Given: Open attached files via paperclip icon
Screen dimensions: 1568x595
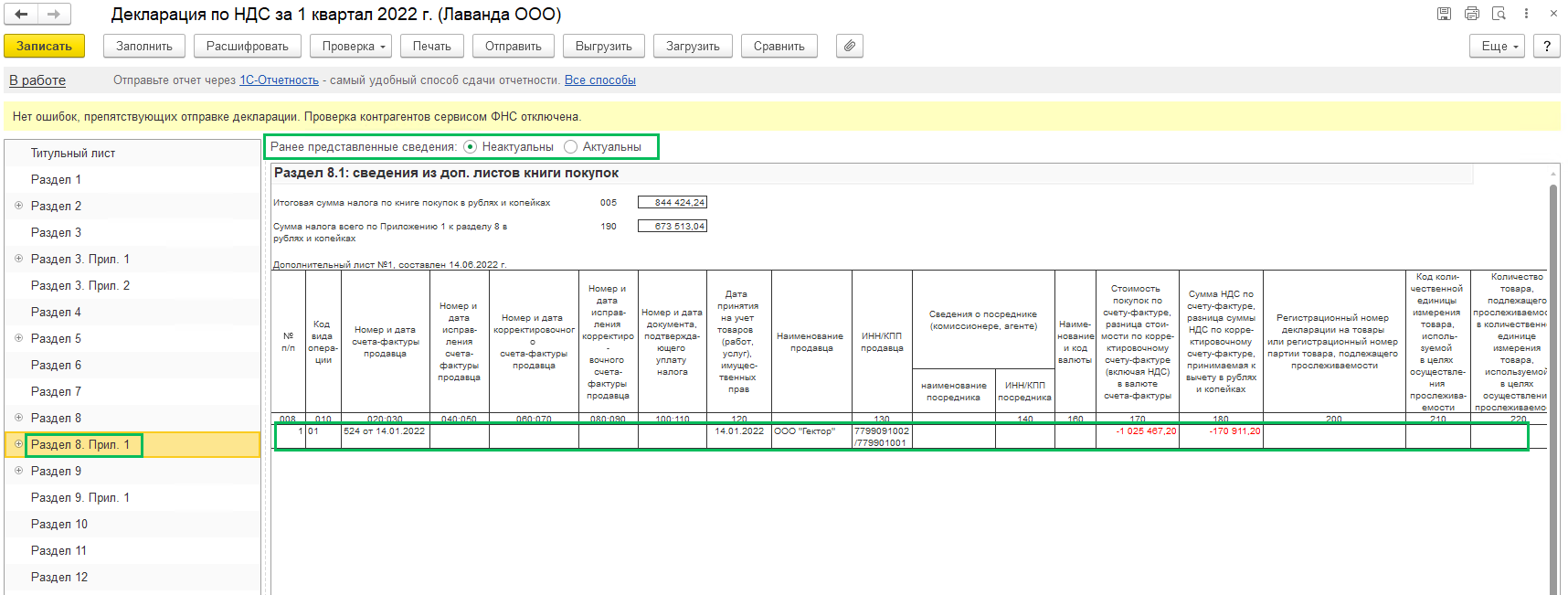Looking at the screenshot, I should pos(850,46).
